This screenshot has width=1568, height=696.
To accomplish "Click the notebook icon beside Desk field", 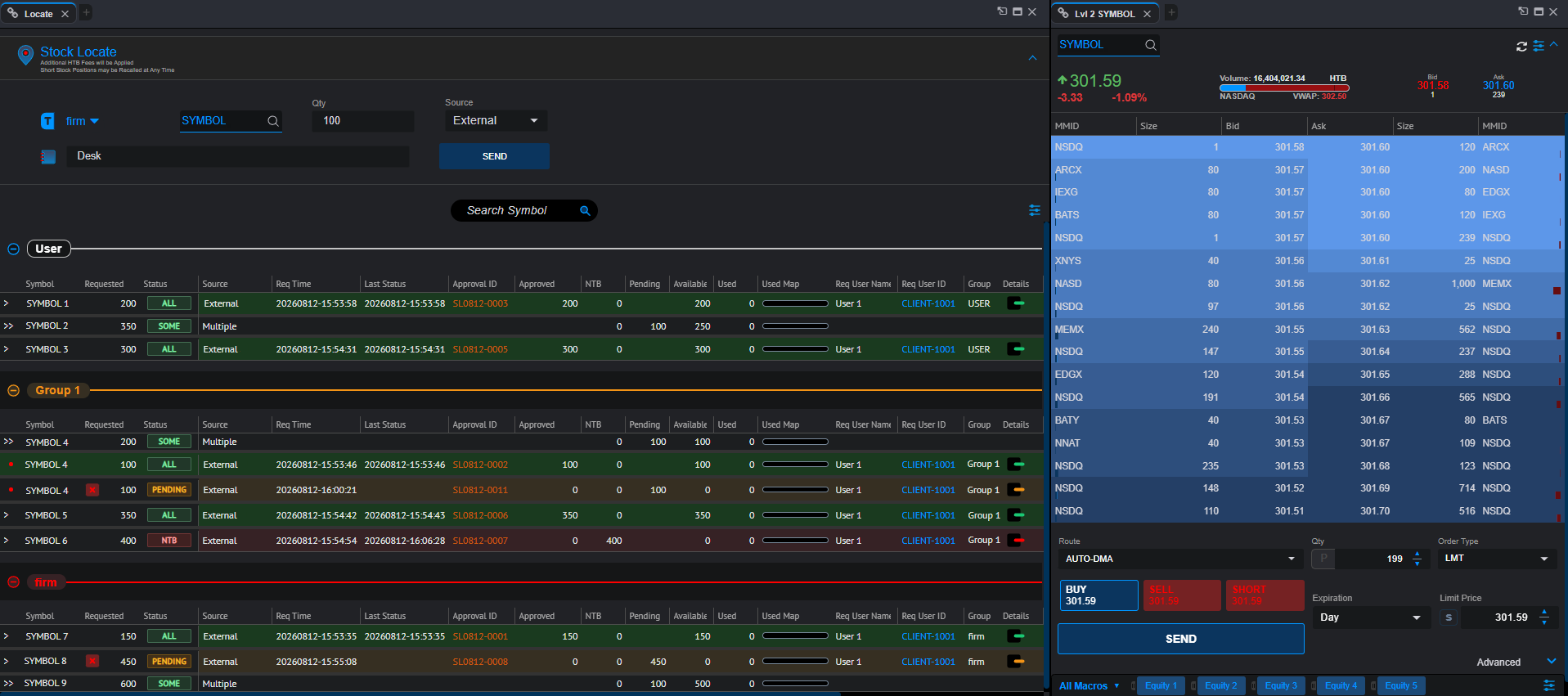I will click(48, 156).
